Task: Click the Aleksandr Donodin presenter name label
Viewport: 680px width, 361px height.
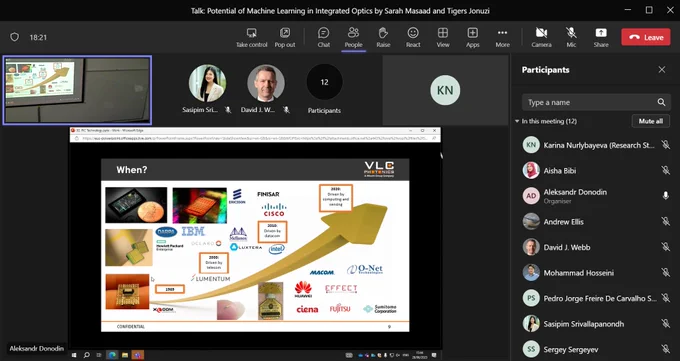Action: coord(36,348)
